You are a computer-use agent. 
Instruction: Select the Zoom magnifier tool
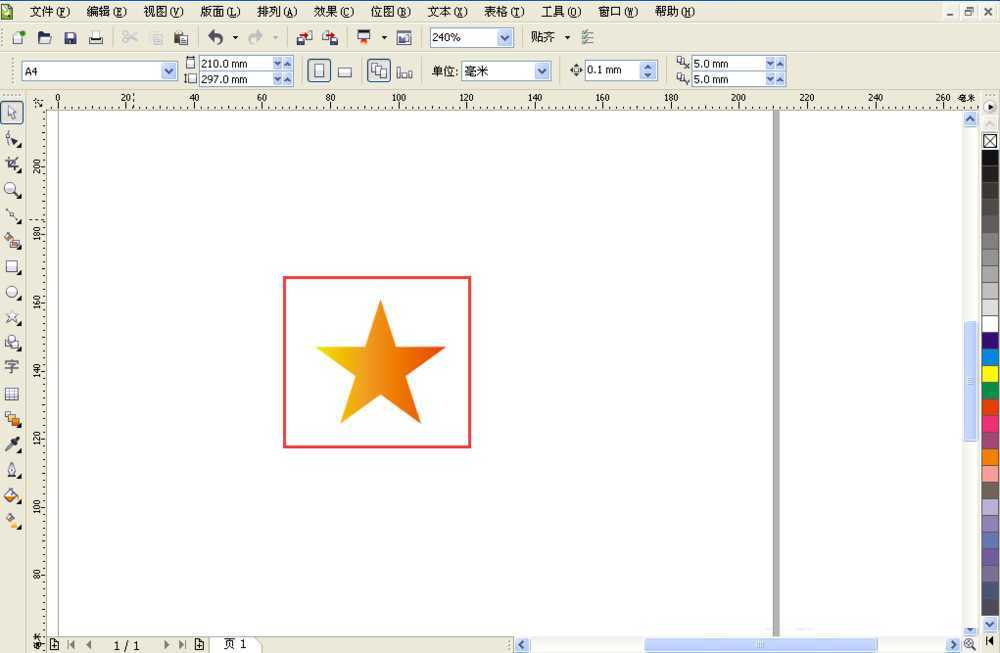[x=12, y=190]
